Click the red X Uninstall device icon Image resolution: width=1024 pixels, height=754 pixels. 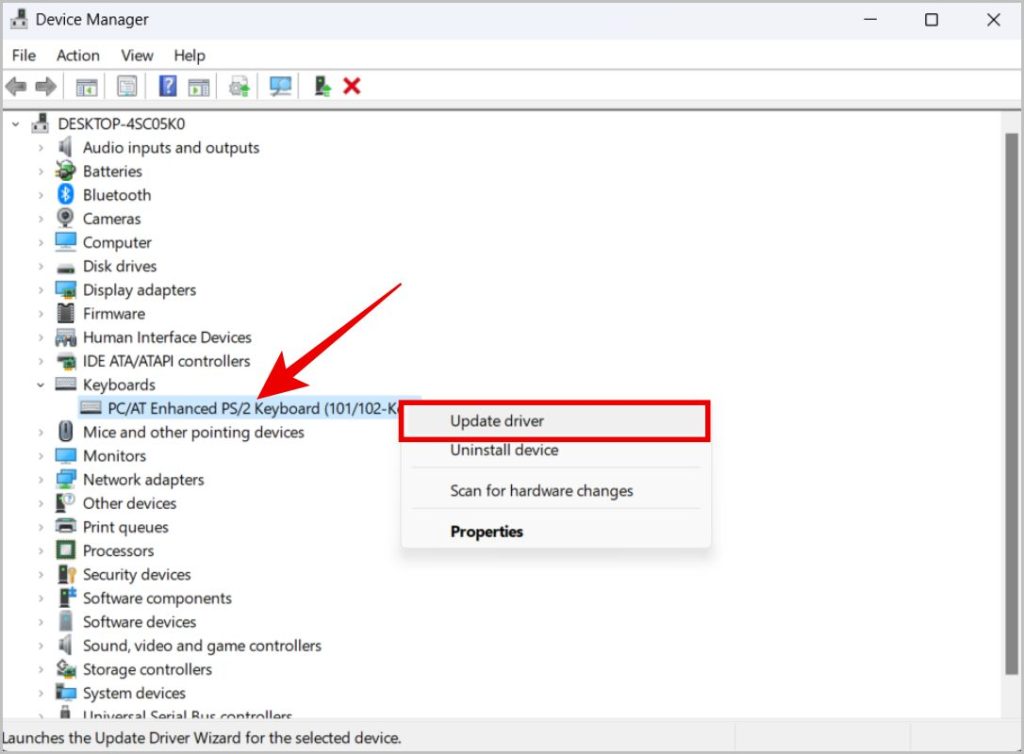coord(351,86)
